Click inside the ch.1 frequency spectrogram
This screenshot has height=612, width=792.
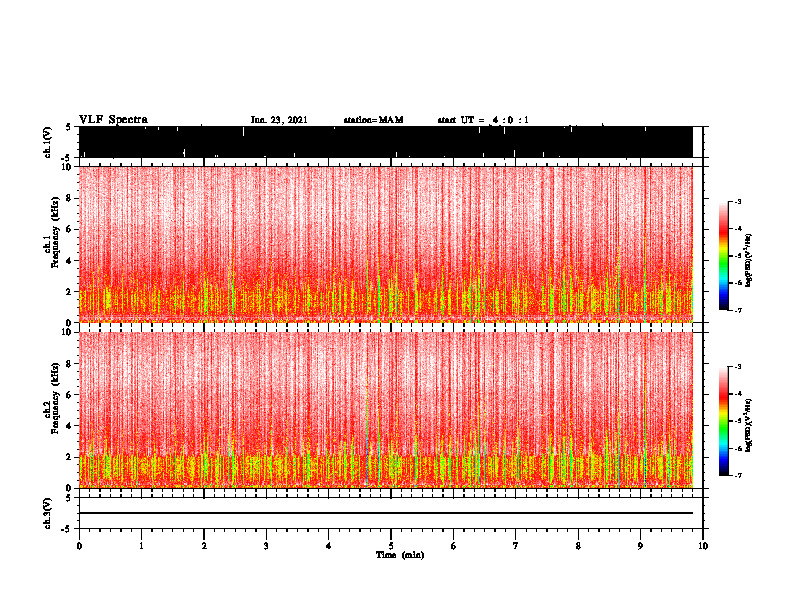[386, 244]
